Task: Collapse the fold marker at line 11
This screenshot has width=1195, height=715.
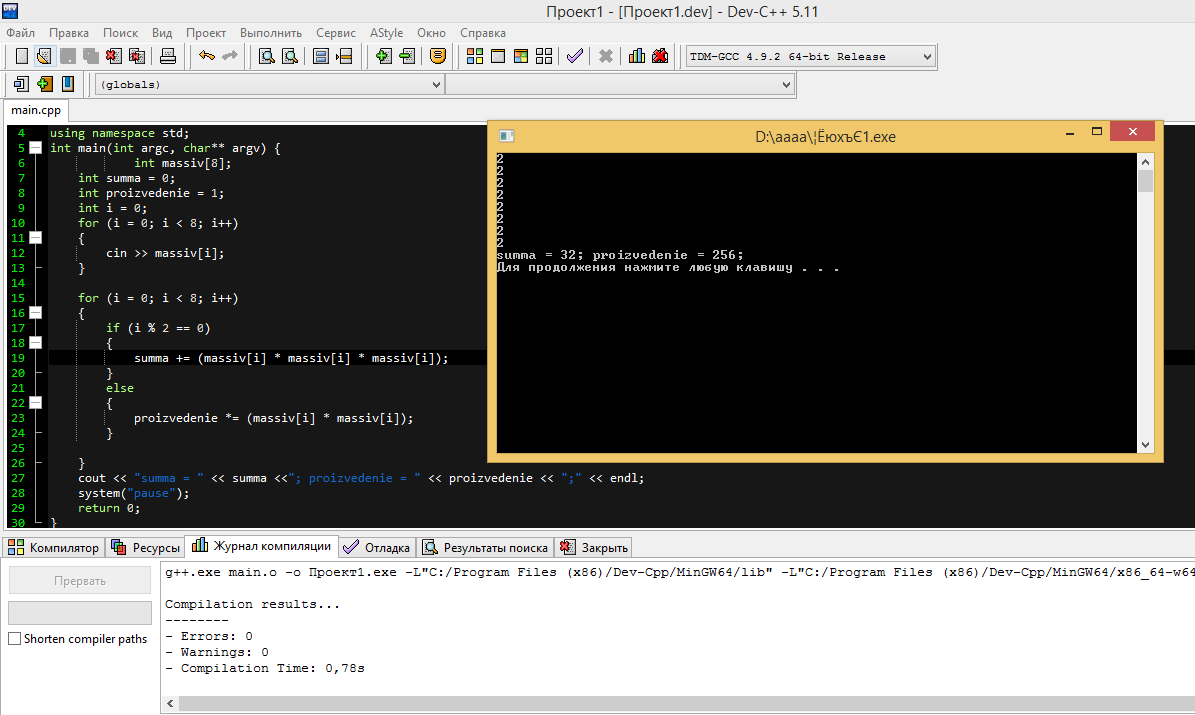Action: click(35, 238)
